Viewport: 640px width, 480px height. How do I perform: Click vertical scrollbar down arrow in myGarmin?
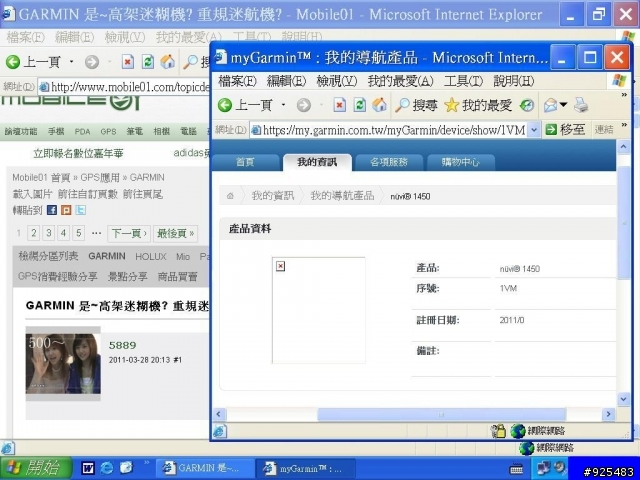[623, 398]
